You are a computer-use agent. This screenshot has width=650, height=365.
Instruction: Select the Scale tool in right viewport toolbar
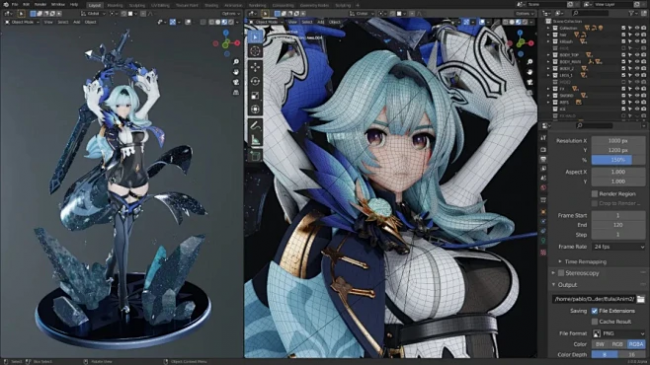255,95
